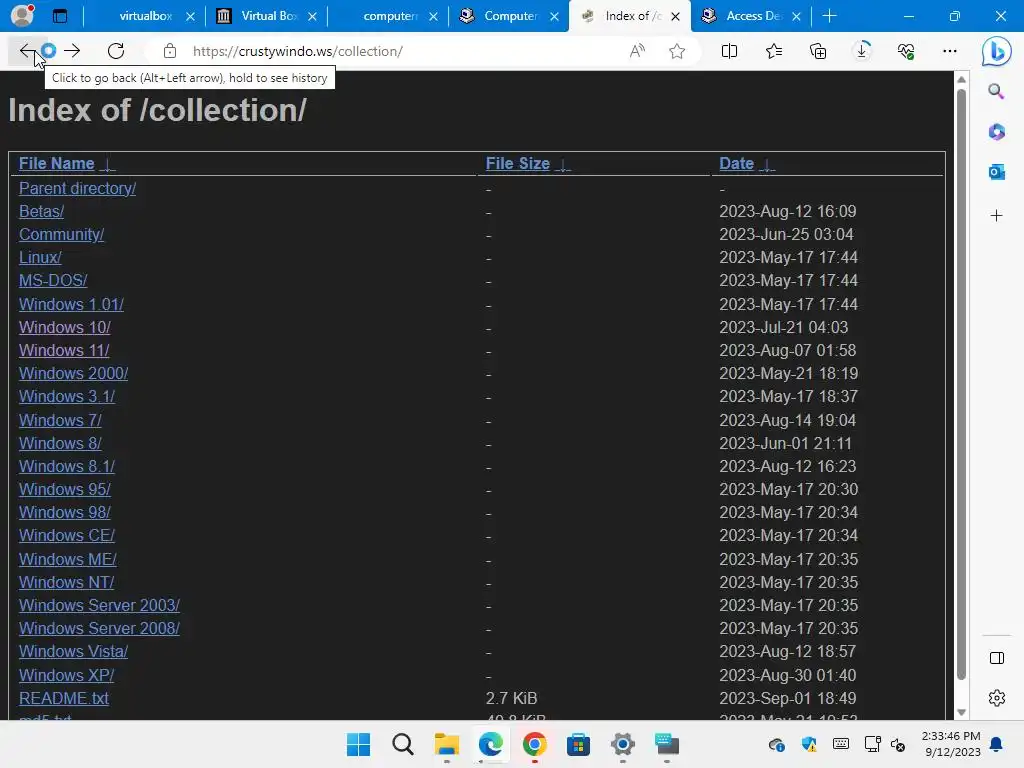Switch to the virtualbox tab
The image size is (1024, 768).
tap(145, 16)
